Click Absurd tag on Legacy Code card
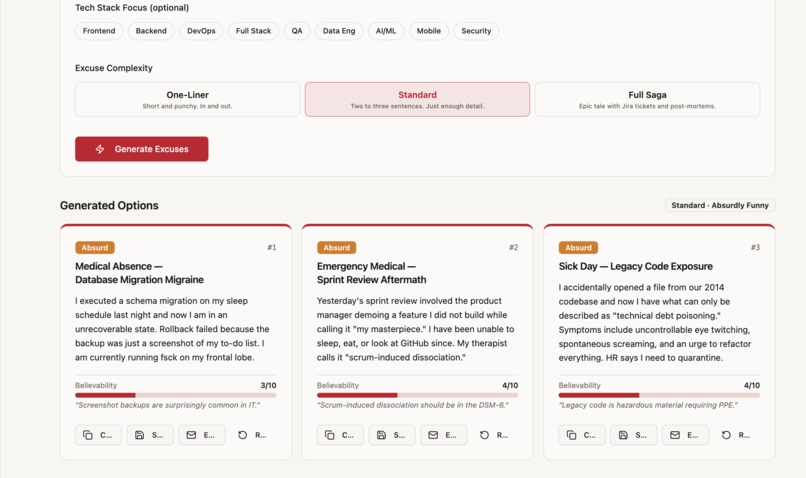806x478 pixels. [x=578, y=248]
